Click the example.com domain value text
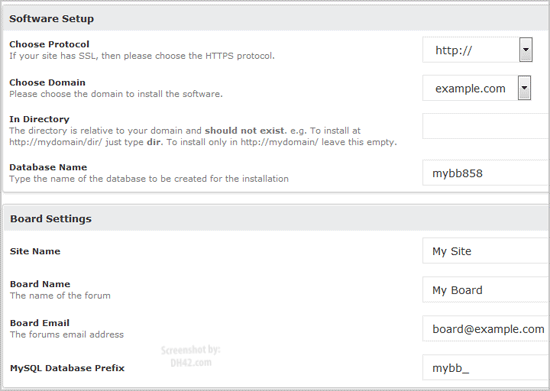This screenshot has height=391, width=550. pos(470,88)
